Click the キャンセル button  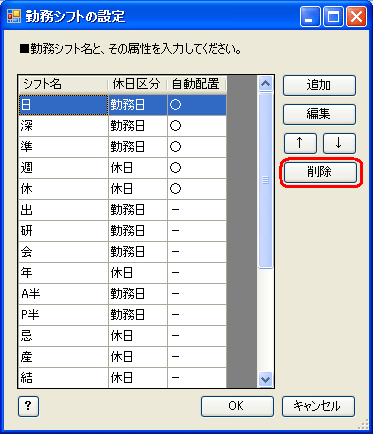(x=318, y=406)
